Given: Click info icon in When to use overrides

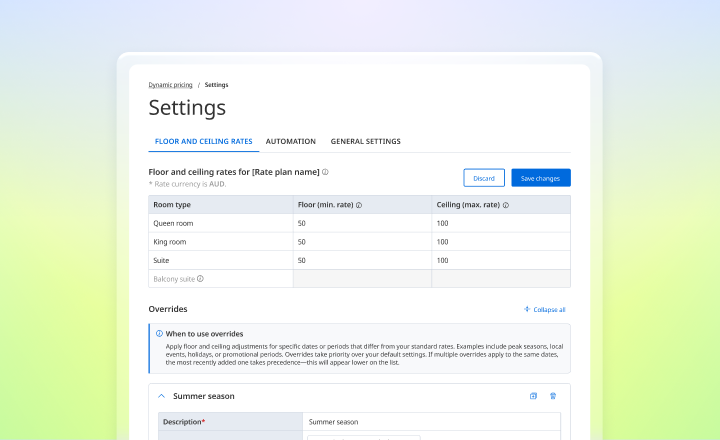Looking at the screenshot, I should (x=159, y=333).
